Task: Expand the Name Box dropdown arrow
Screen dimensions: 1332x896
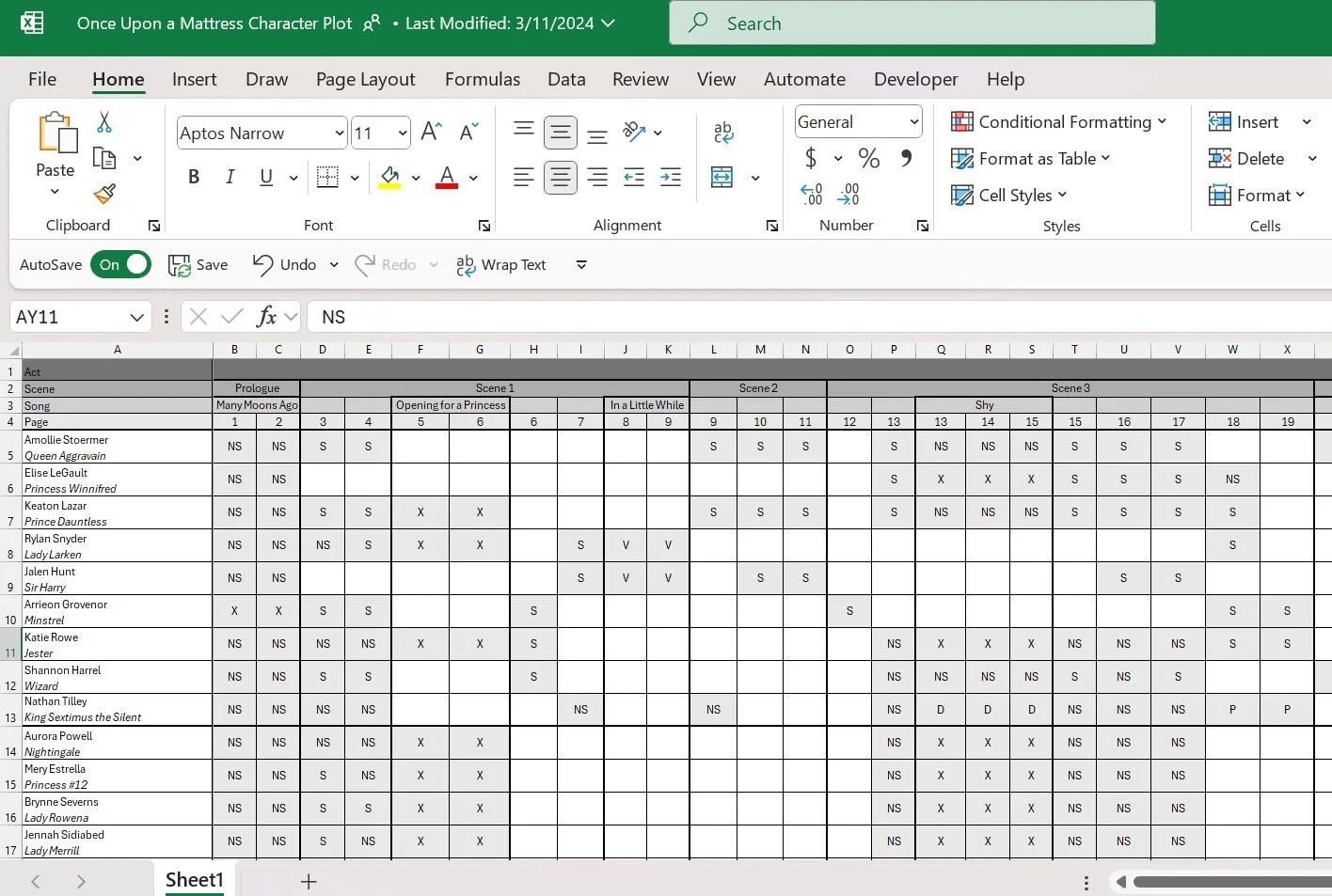Action: (136, 317)
